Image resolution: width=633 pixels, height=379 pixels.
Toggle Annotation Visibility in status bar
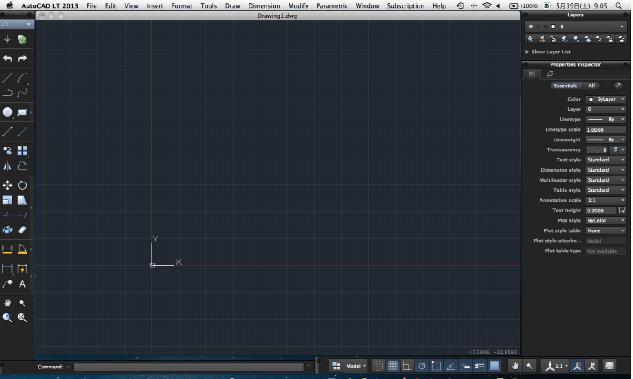point(577,366)
